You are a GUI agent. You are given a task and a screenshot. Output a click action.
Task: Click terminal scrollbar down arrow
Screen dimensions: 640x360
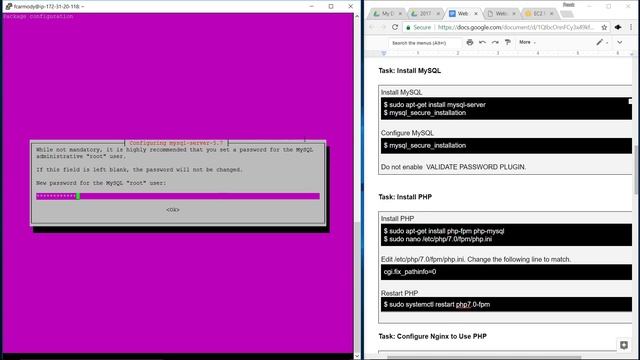coord(357,356)
